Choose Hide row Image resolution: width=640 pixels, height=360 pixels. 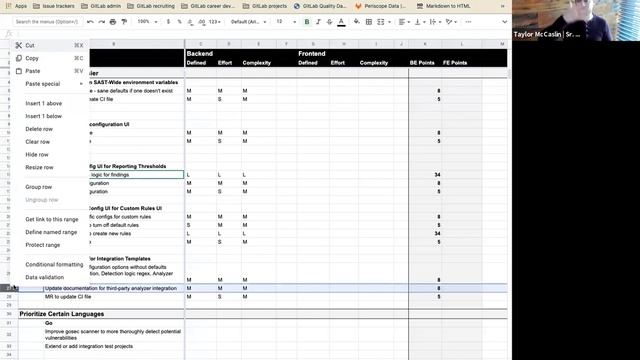(x=49, y=154)
